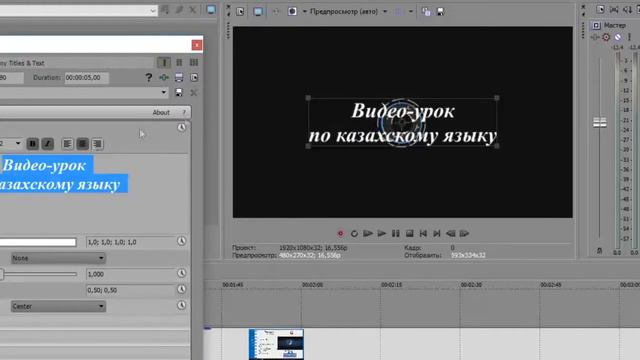Toggle the animation clock beside the Center dropdown
Image resolution: width=640 pixels, height=360 pixels.
click(x=182, y=305)
